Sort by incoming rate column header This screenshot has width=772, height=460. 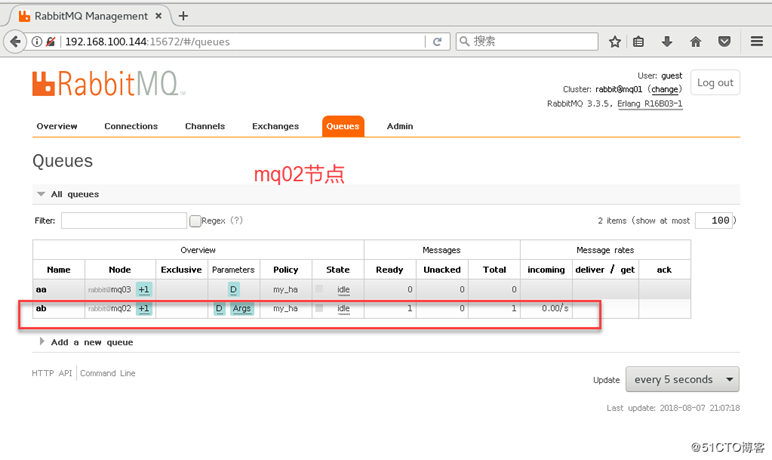click(546, 269)
